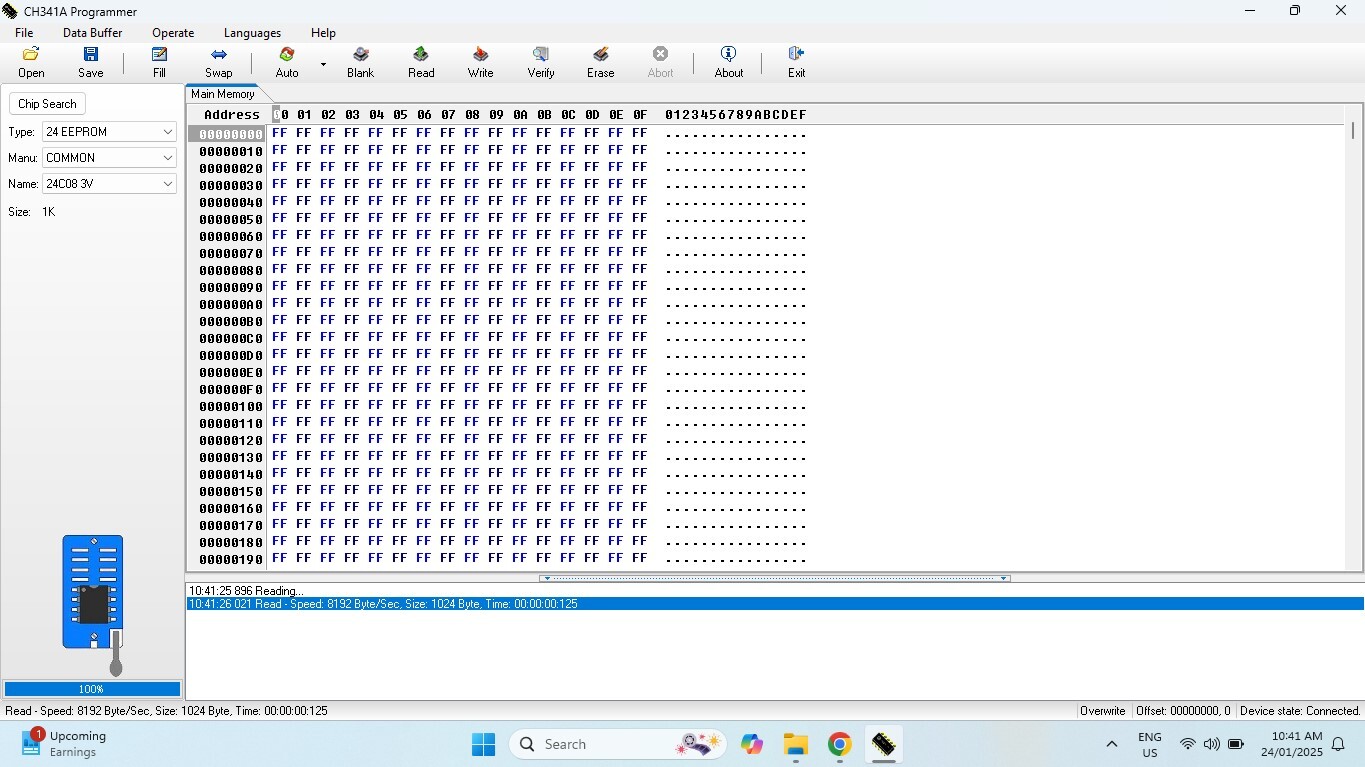Click the 0A hex column header
1365x767 pixels.
tap(520, 115)
